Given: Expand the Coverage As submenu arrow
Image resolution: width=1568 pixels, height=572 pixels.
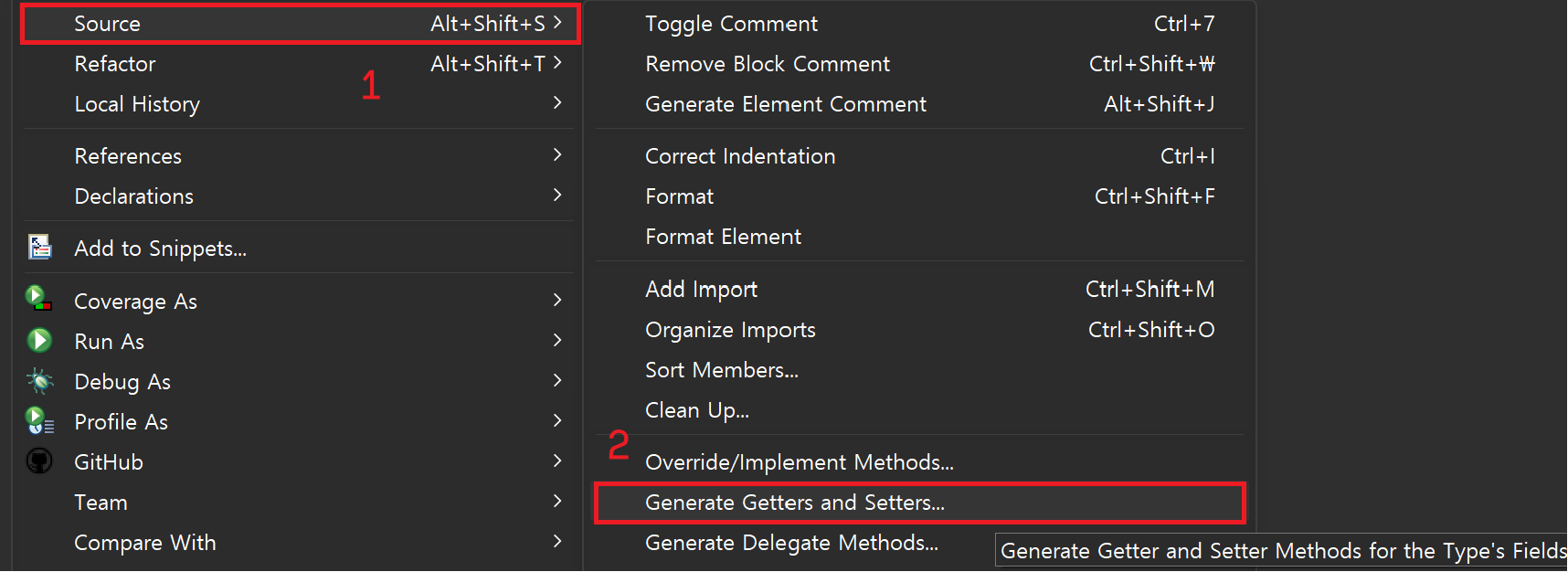Looking at the screenshot, I should click(x=557, y=300).
